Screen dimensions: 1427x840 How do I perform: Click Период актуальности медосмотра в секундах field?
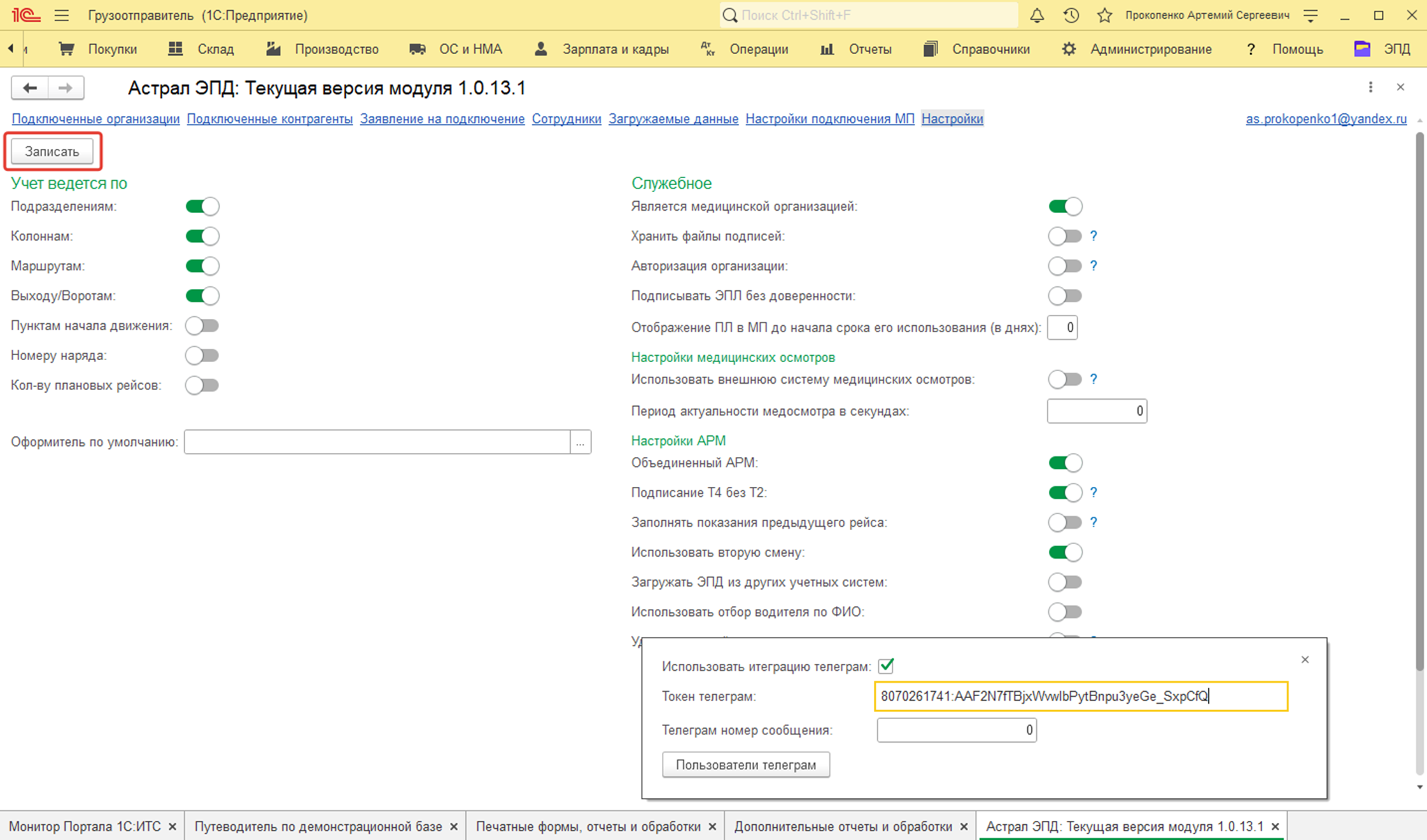click(x=1097, y=411)
